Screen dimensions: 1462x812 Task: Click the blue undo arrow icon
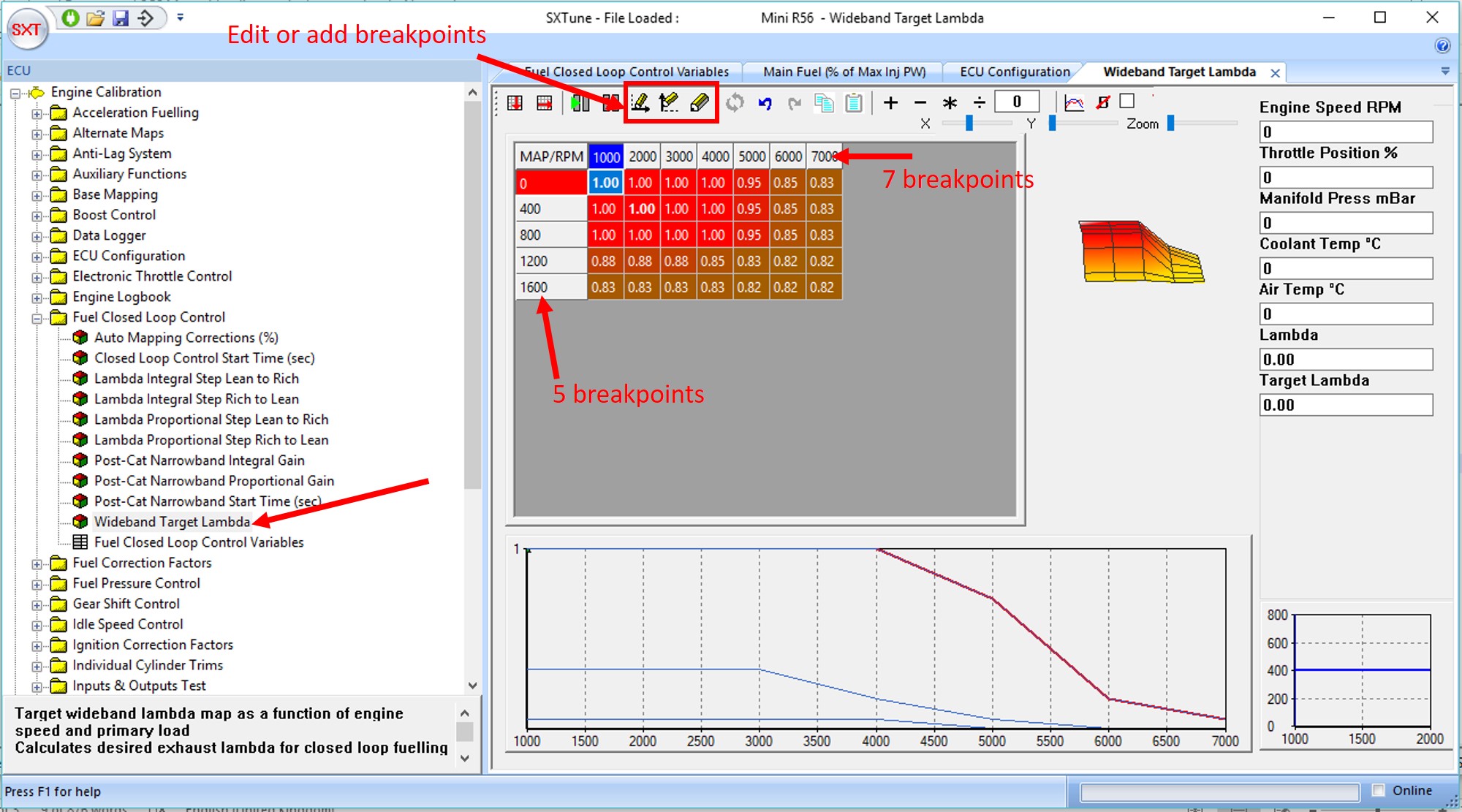[x=765, y=103]
